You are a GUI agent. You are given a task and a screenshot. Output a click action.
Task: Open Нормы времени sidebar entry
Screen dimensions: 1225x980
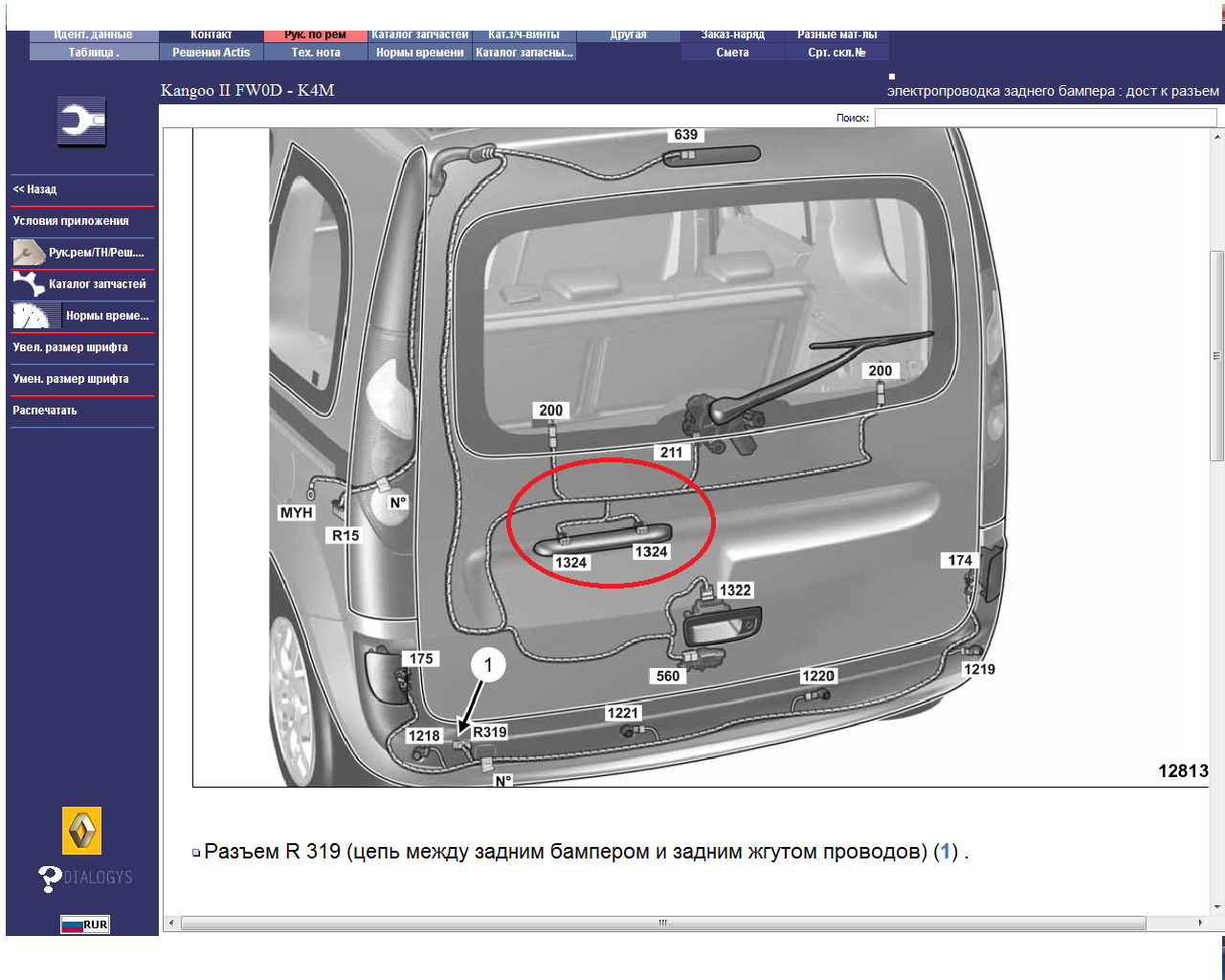[107, 316]
